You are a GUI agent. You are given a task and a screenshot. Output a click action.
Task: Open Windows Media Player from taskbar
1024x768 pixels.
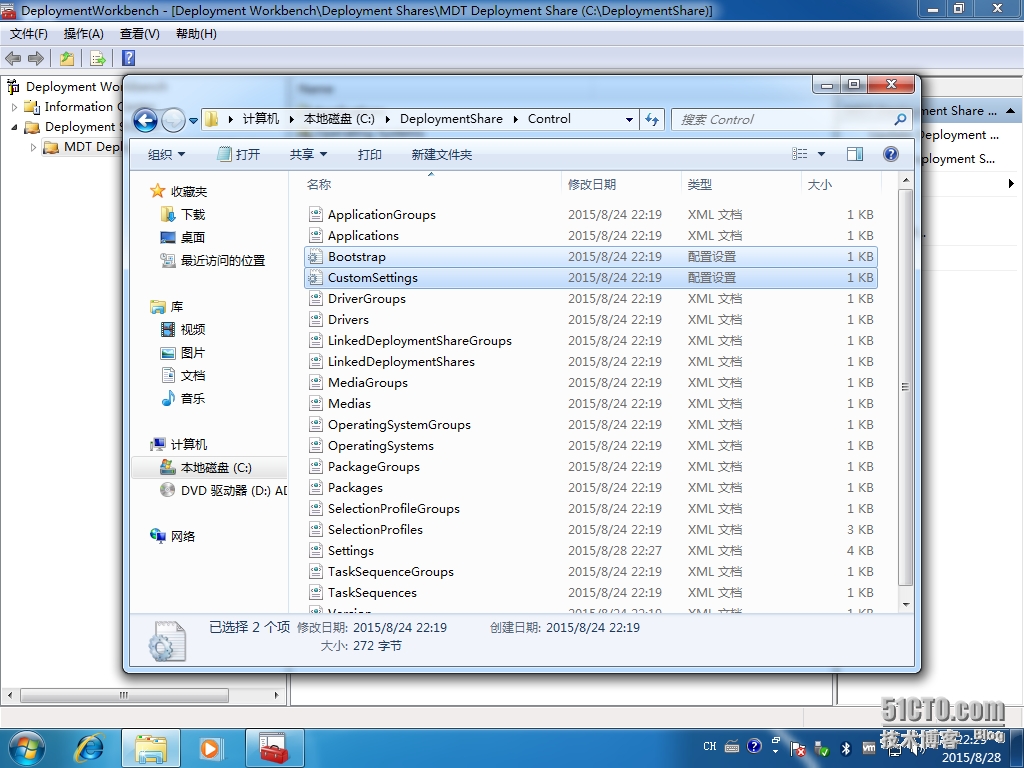point(211,748)
